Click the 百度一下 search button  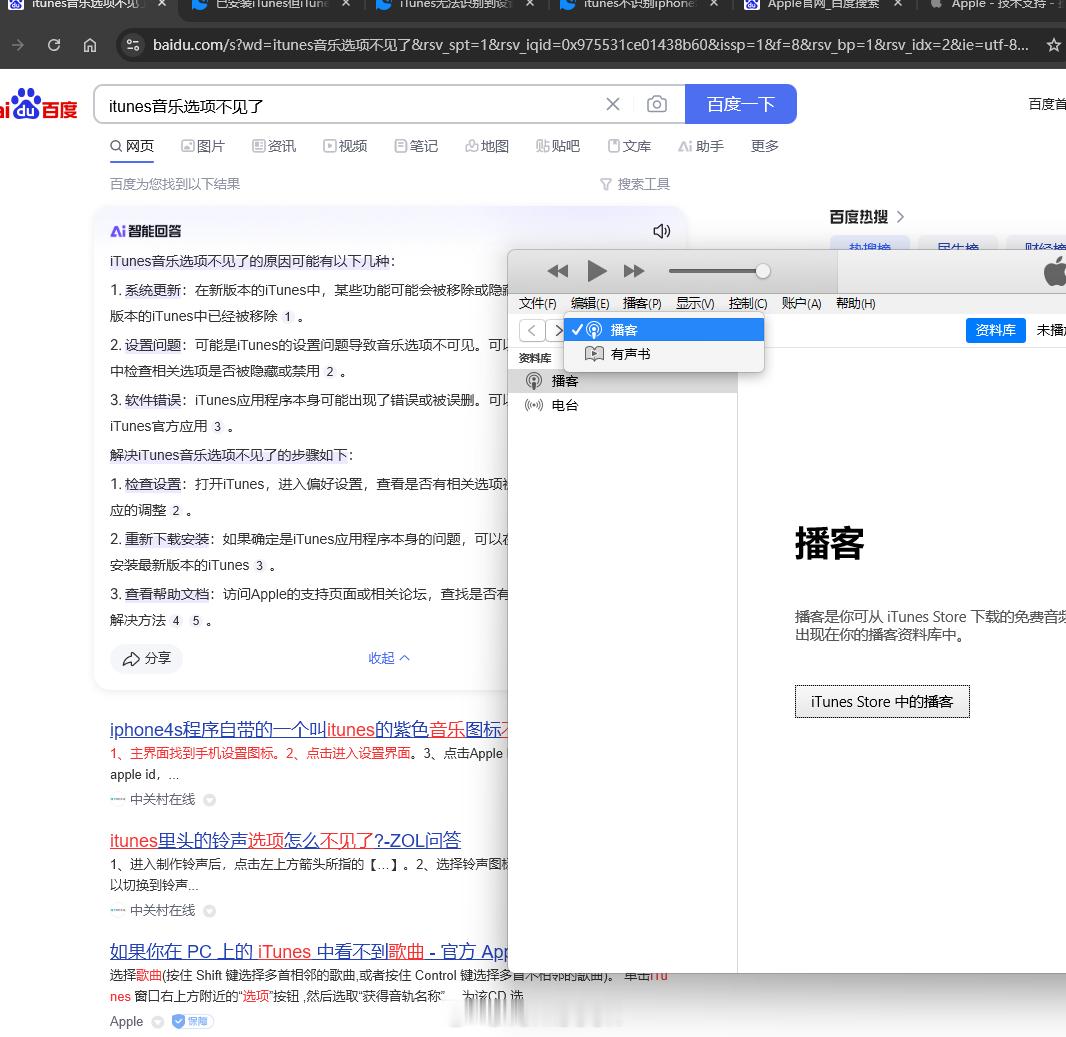(x=740, y=104)
